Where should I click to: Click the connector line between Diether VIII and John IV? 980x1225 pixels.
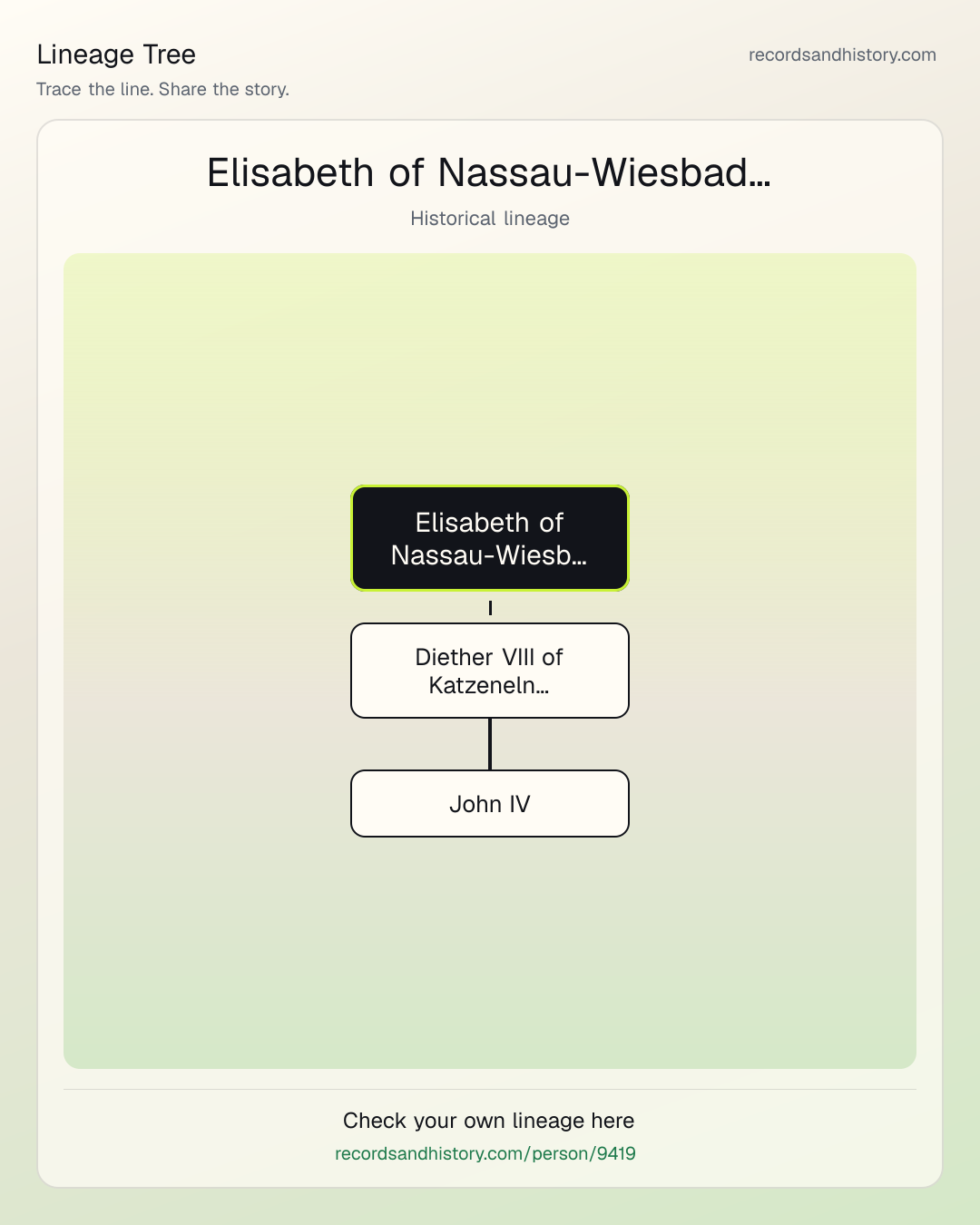pos(490,744)
